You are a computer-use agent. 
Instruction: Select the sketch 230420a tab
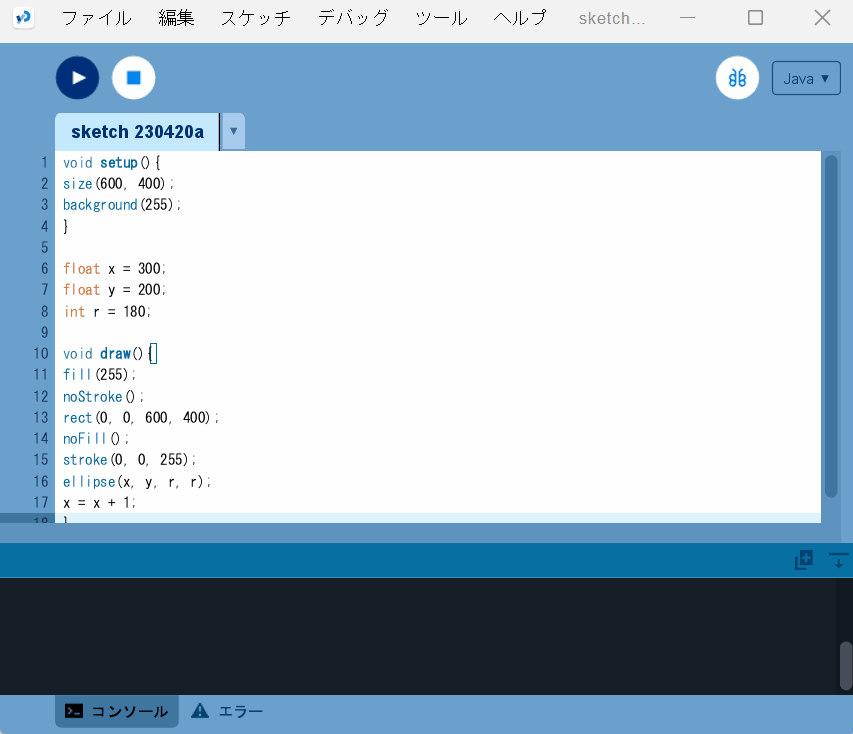click(x=137, y=132)
